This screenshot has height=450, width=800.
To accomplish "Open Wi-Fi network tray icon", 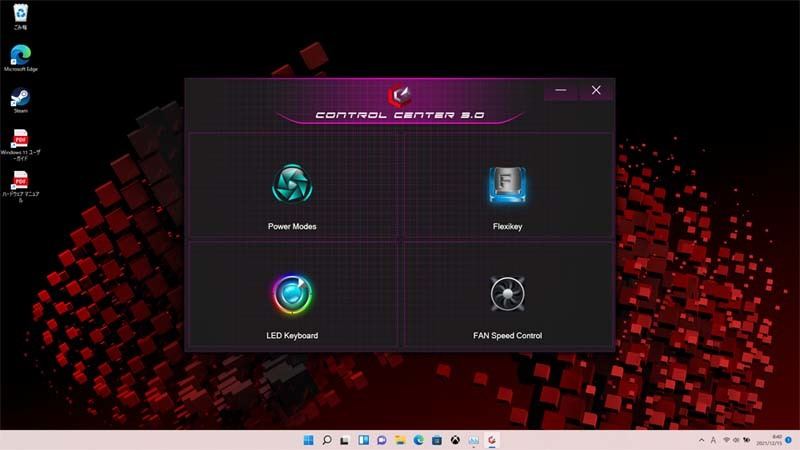I will (x=726, y=440).
